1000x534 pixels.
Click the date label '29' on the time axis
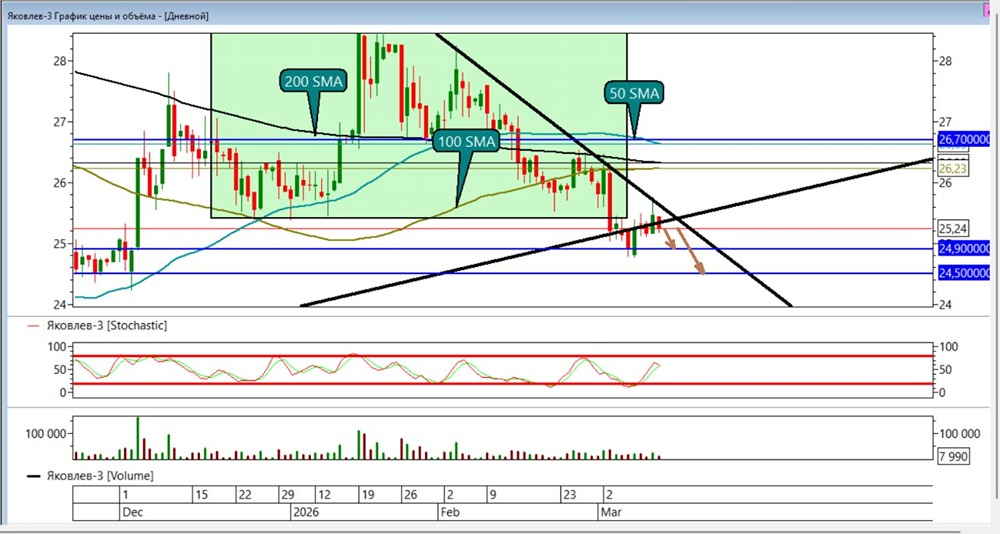(x=288, y=494)
